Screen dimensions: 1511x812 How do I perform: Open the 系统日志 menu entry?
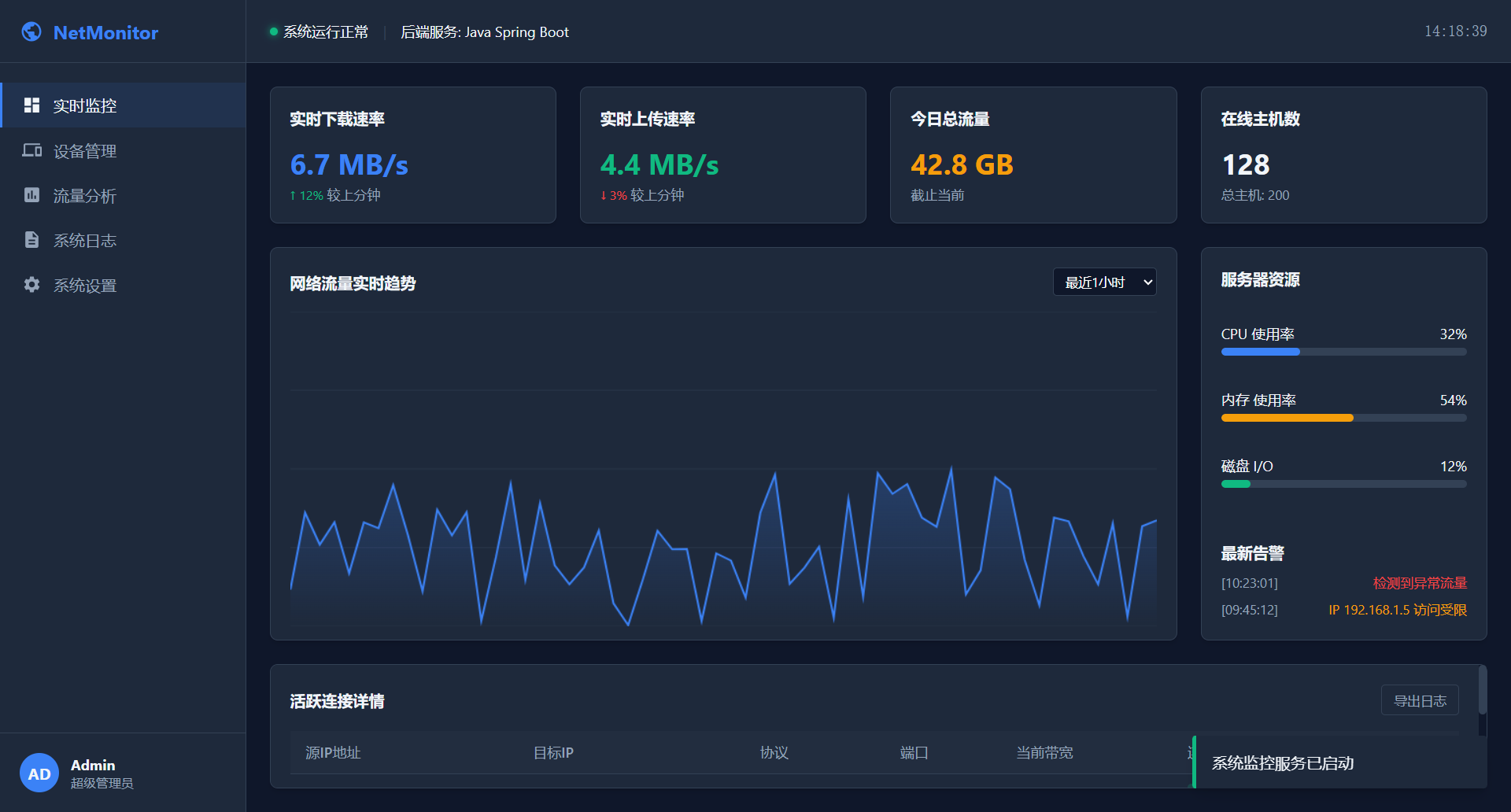point(85,241)
